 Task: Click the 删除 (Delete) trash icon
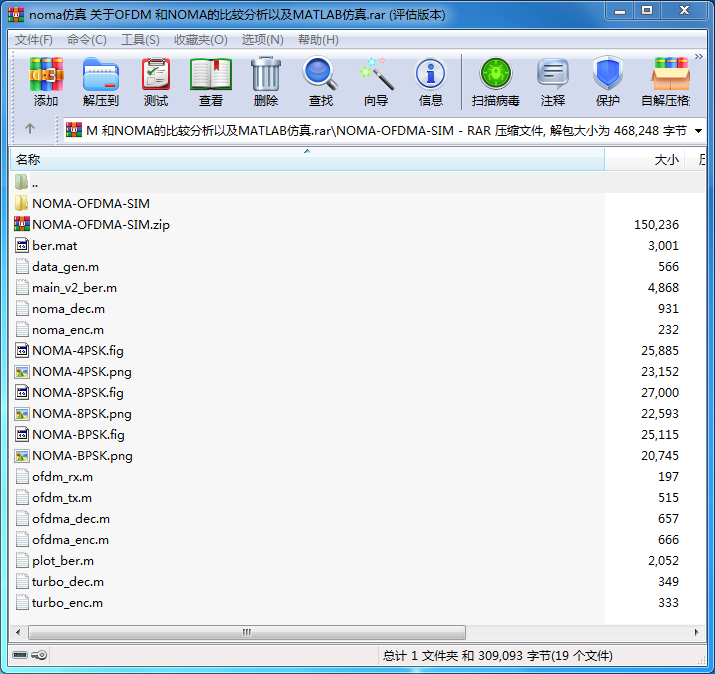click(x=266, y=74)
